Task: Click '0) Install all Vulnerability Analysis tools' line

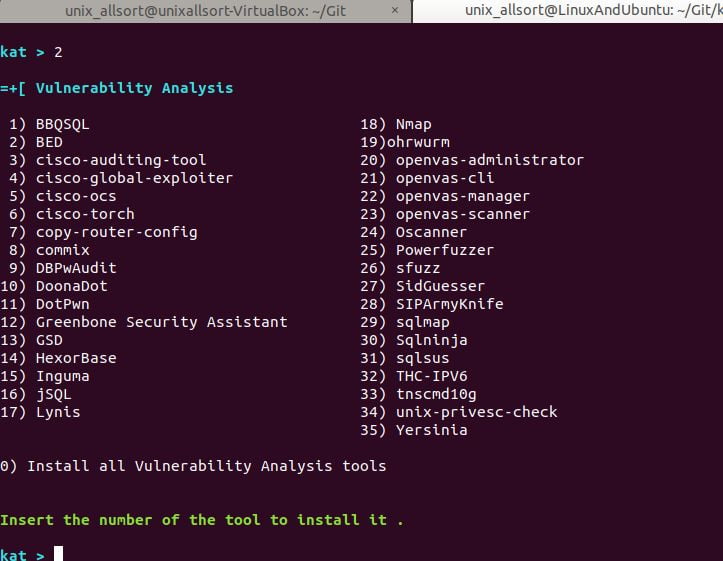Action: 193,466
